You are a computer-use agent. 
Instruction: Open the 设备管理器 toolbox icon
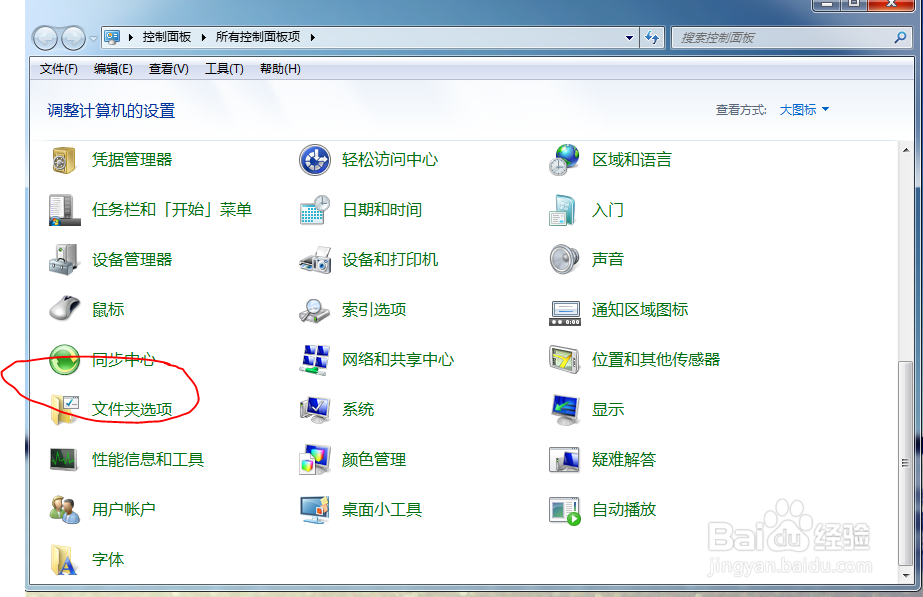[x=64, y=260]
